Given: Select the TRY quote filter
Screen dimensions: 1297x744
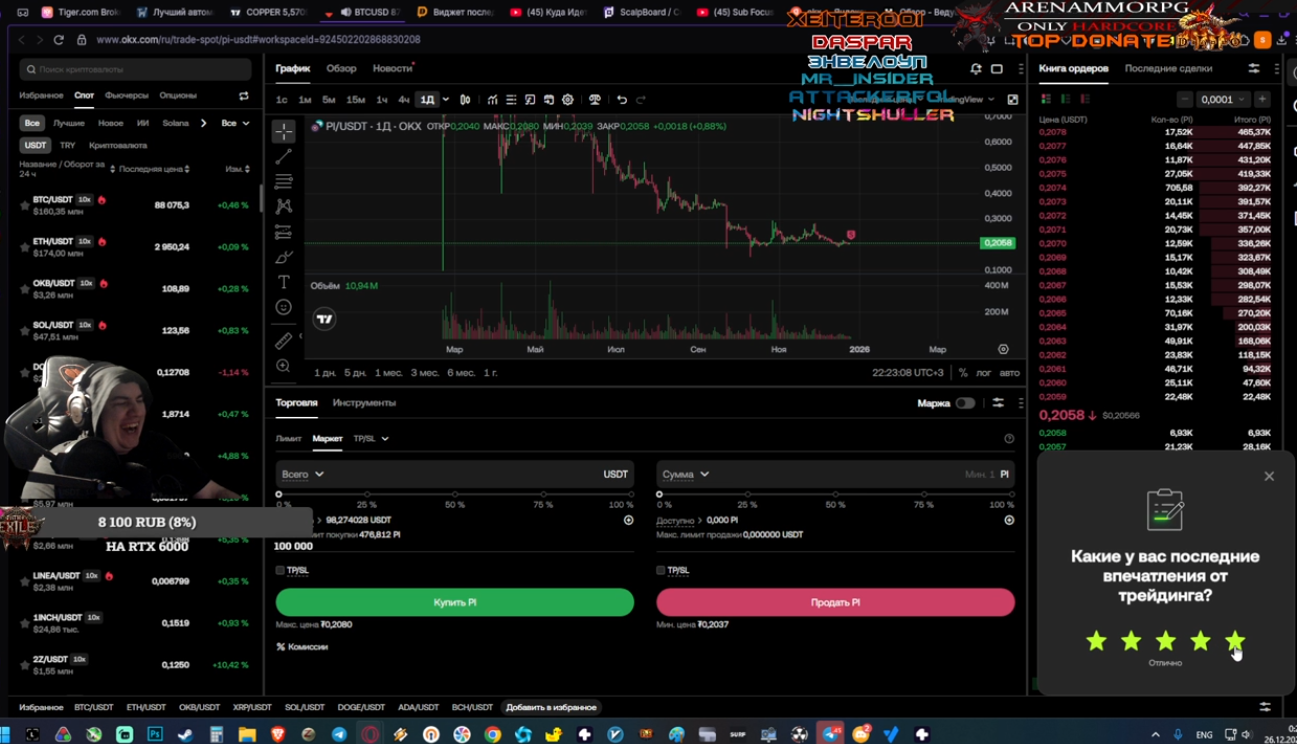Looking at the screenshot, I should (x=68, y=145).
